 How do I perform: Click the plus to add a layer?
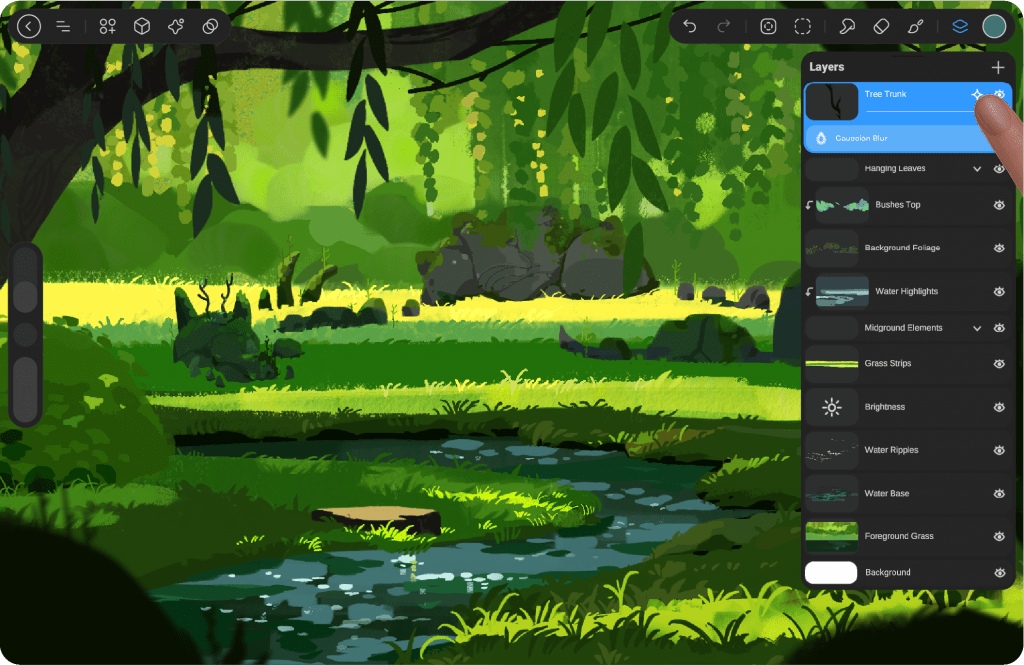pyautogui.click(x=997, y=67)
